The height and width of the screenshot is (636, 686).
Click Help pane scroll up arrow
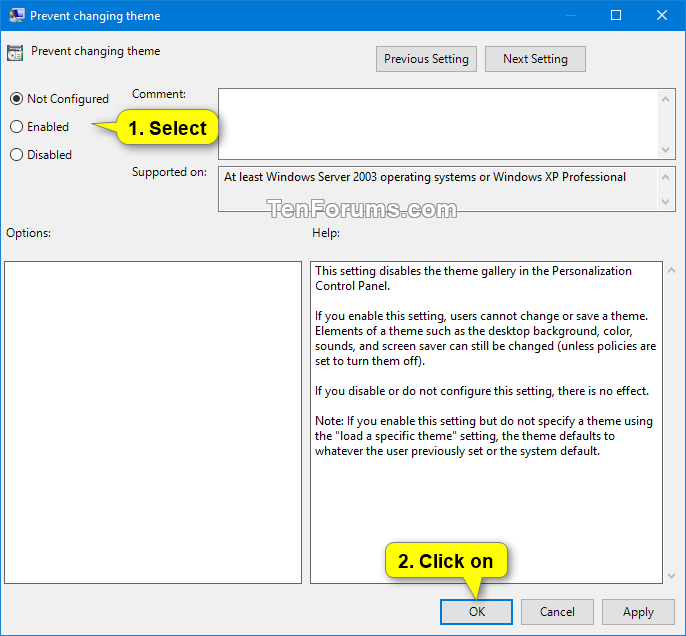(671, 271)
